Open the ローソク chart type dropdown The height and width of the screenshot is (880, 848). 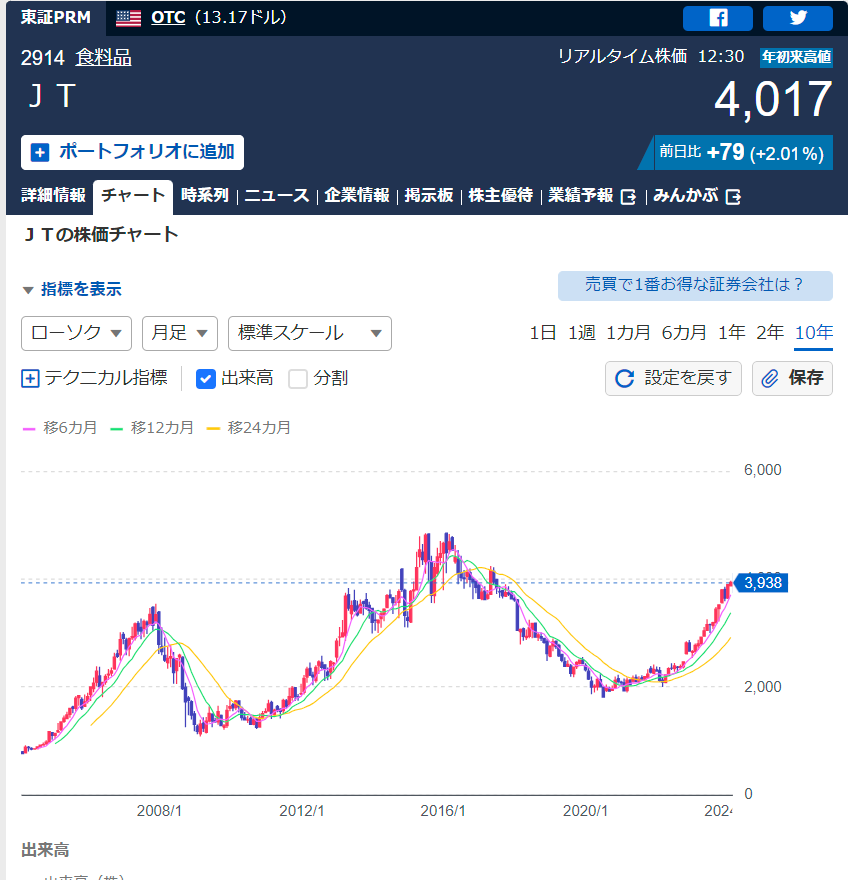(x=76, y=333)
